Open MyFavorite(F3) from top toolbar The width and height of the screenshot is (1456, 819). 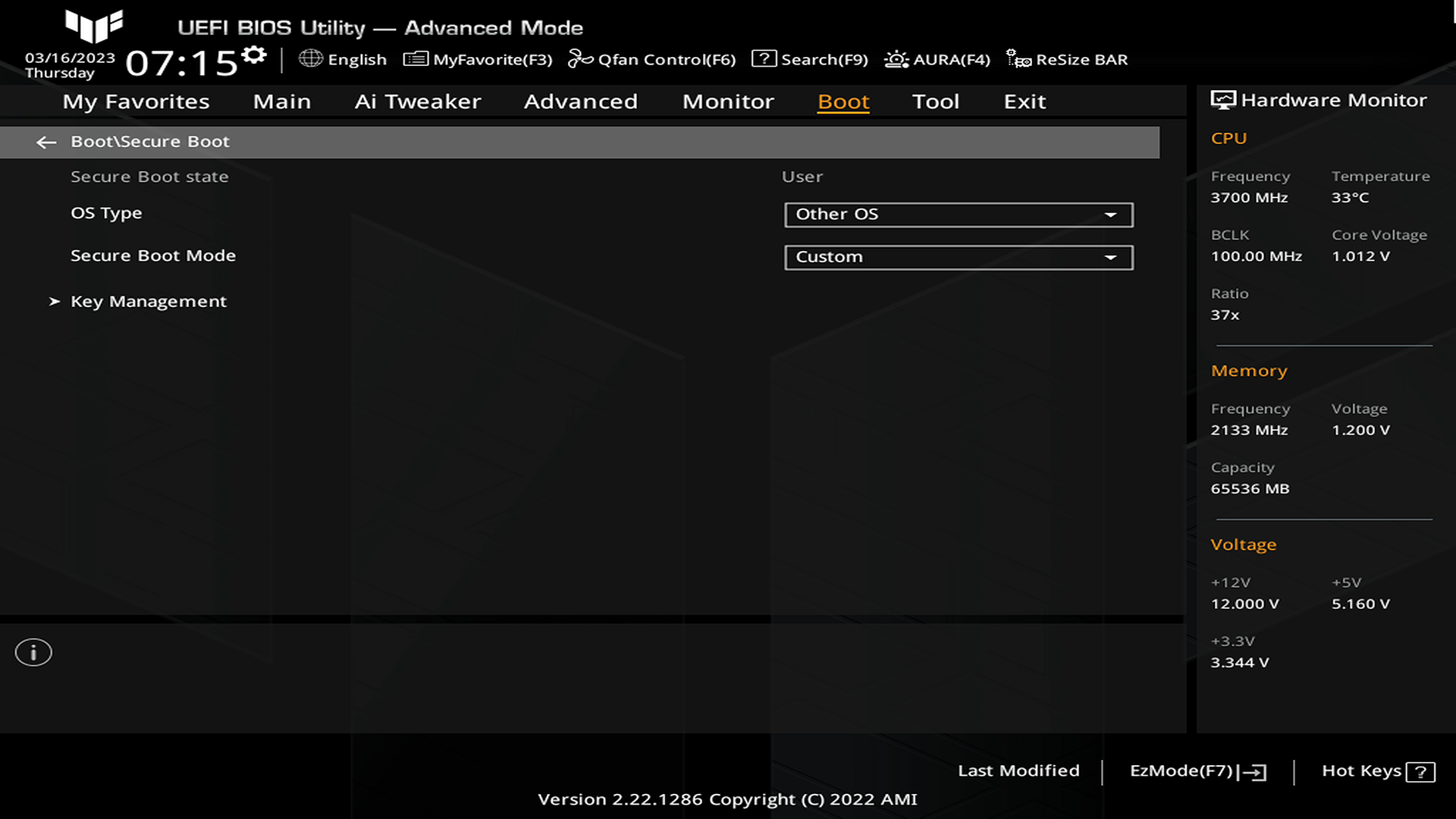[x=478, y=59]
